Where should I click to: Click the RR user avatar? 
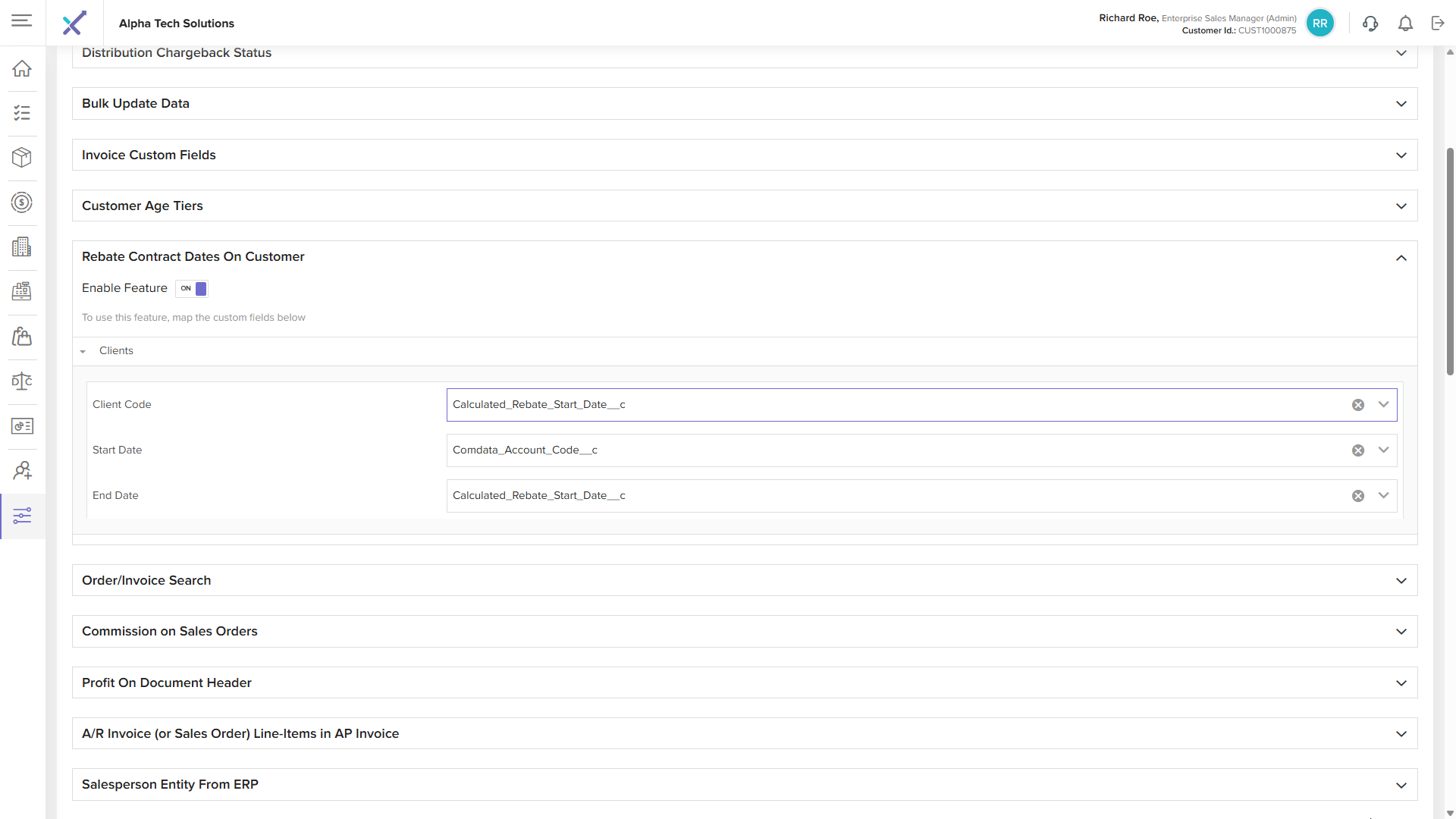click(1320, 24)
